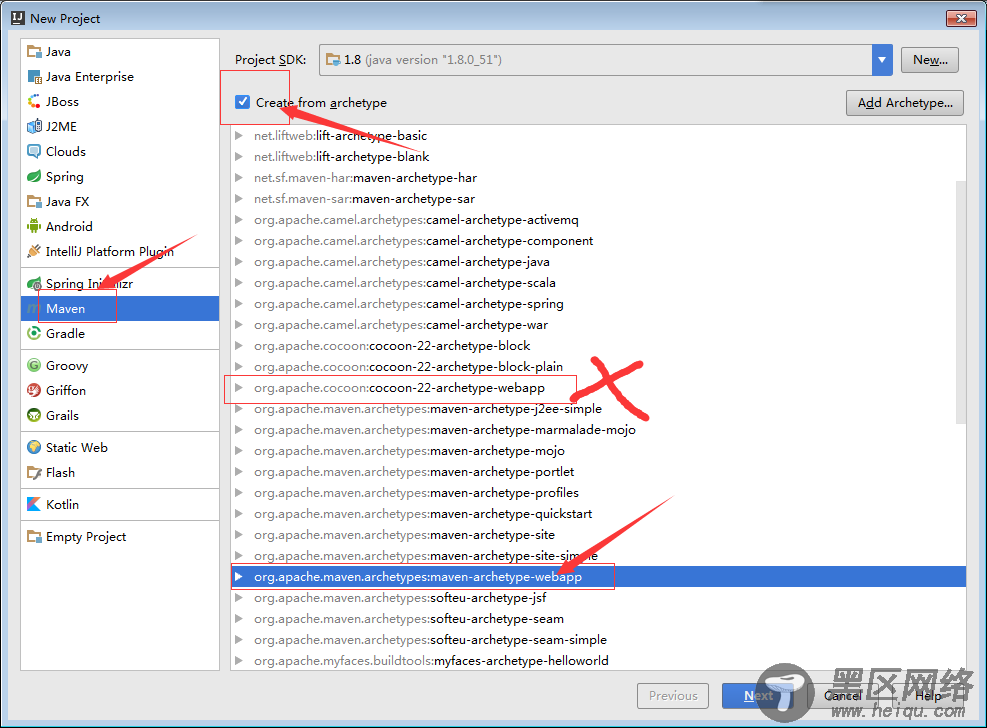Image resolution: width=987 pixels, height=728 pixels.
Task: Expand maven-archetype-har node
Action: pos(239,177)
